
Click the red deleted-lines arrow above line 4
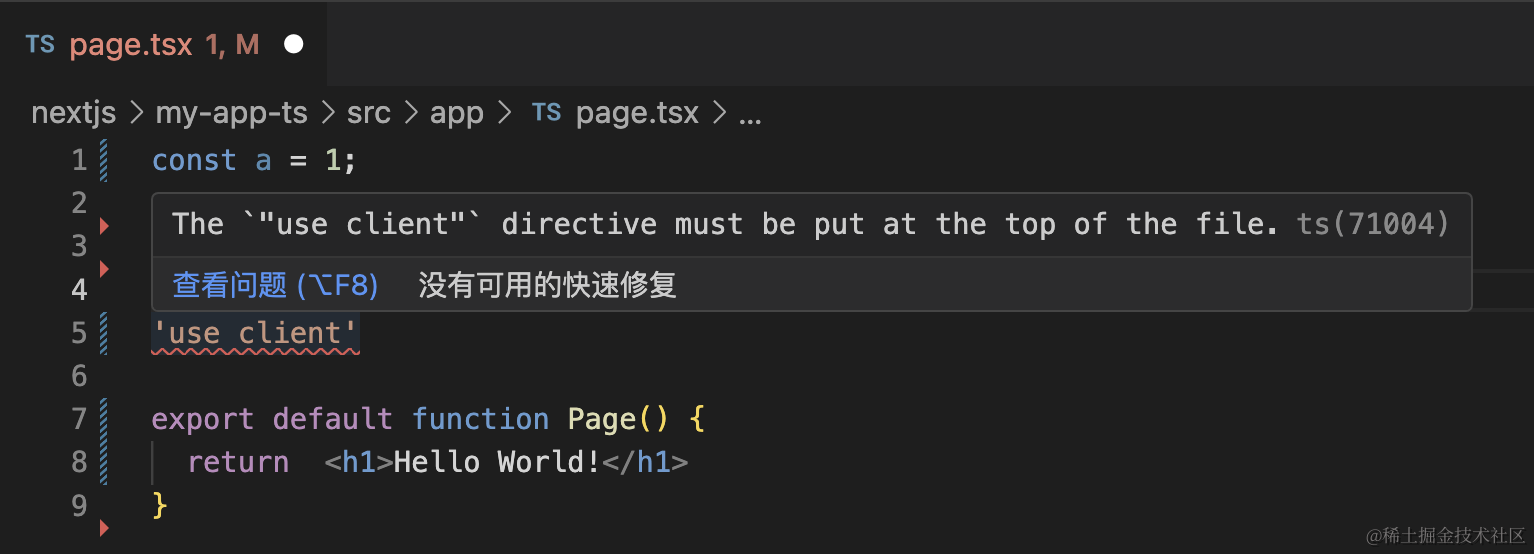[104, 268]
